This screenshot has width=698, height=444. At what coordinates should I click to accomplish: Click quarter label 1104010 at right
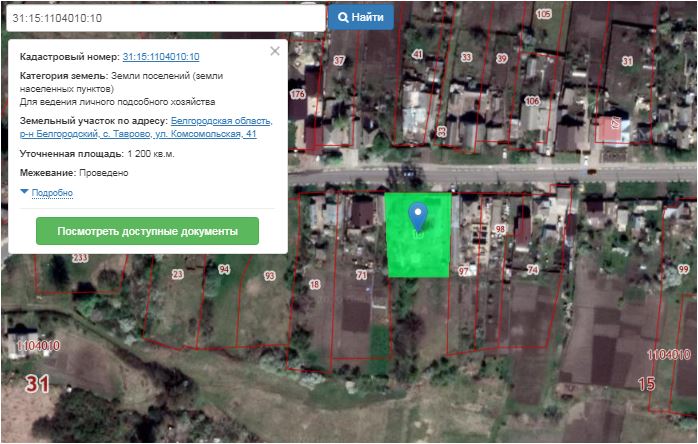[669, 354]
